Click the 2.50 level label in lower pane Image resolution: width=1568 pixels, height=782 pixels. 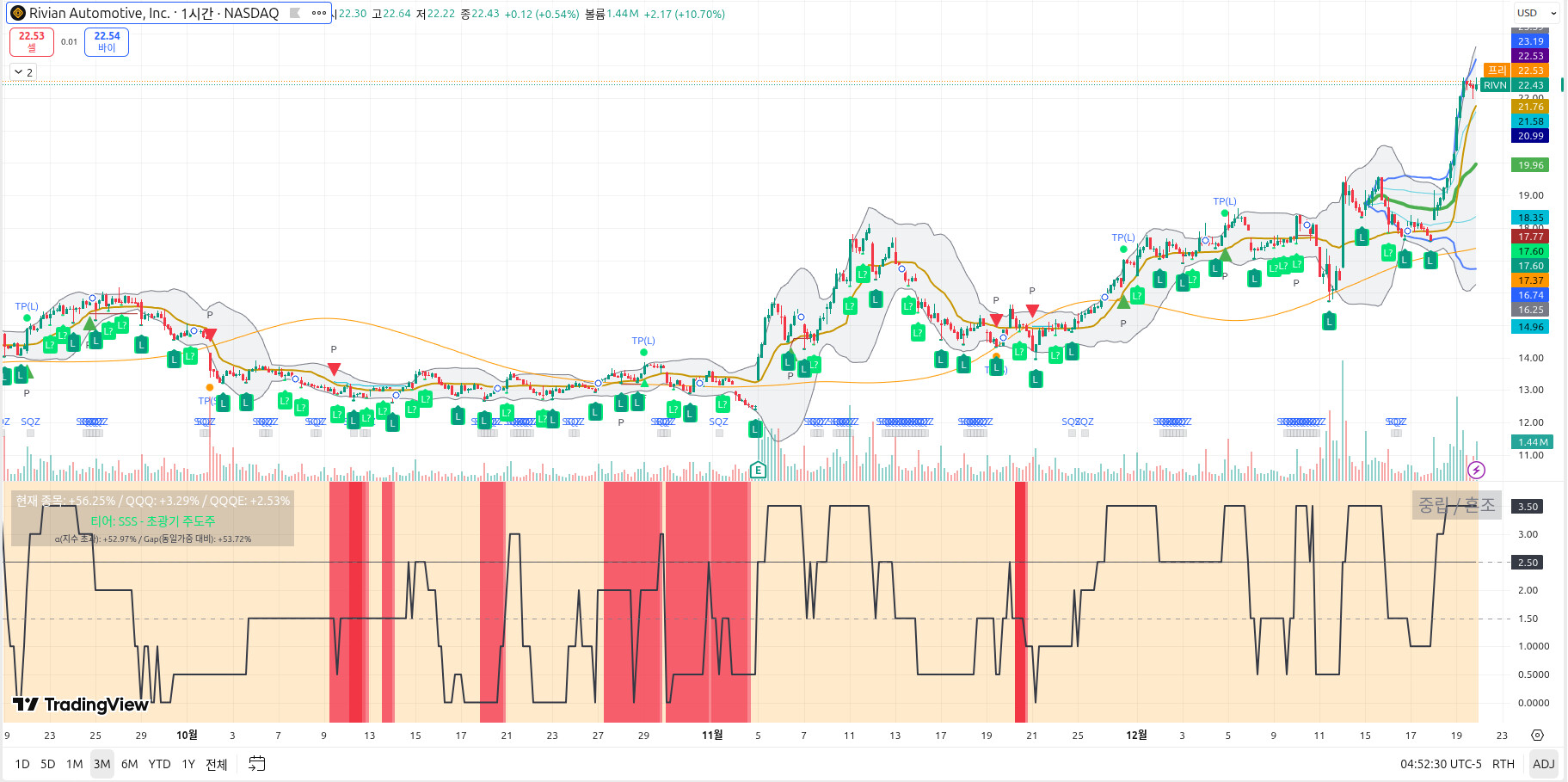click(1528, 563)
